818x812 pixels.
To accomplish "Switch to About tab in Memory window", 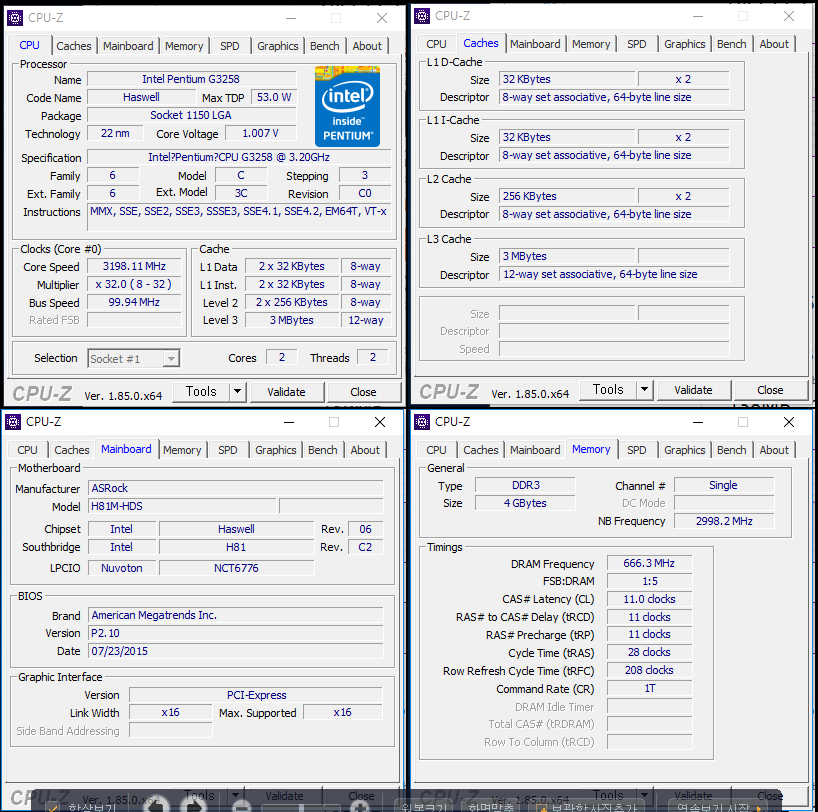I will pos(774,450).
